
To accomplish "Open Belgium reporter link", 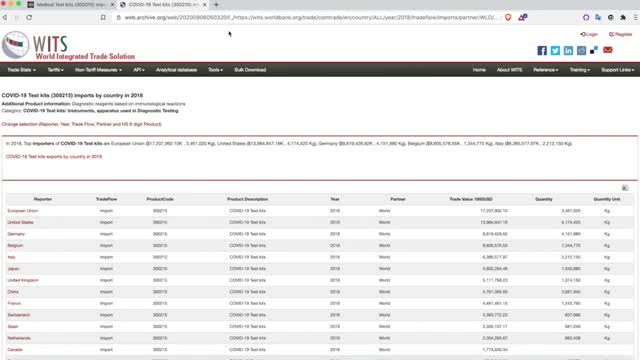I will click(15, 246).
